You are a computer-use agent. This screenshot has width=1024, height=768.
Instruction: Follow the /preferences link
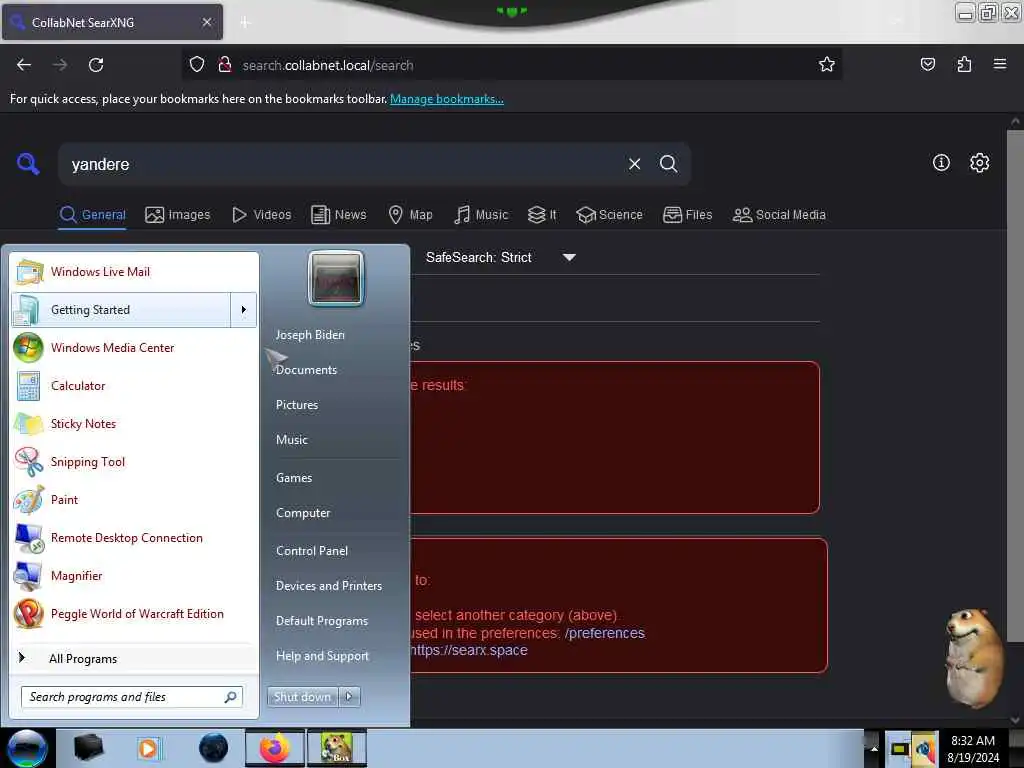tap(605, 633)
